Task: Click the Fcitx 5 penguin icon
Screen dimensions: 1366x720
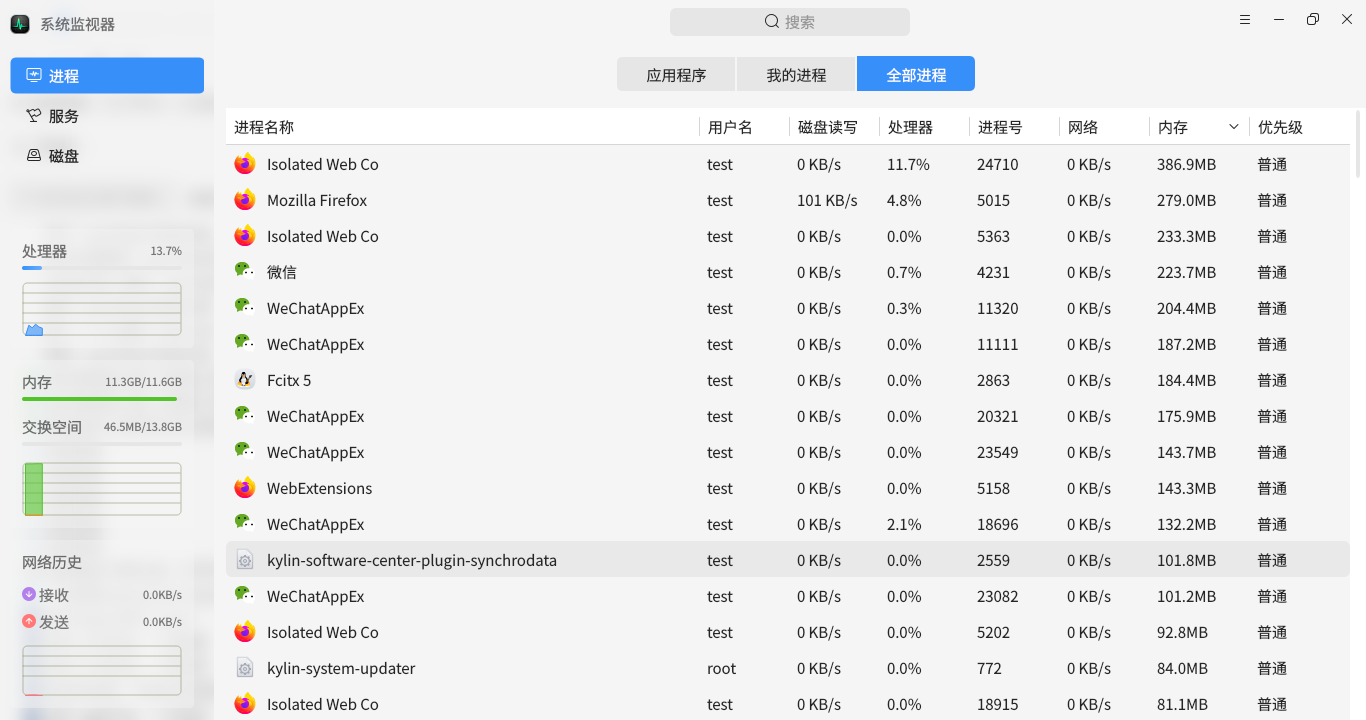Action: [x=245, y=380]
